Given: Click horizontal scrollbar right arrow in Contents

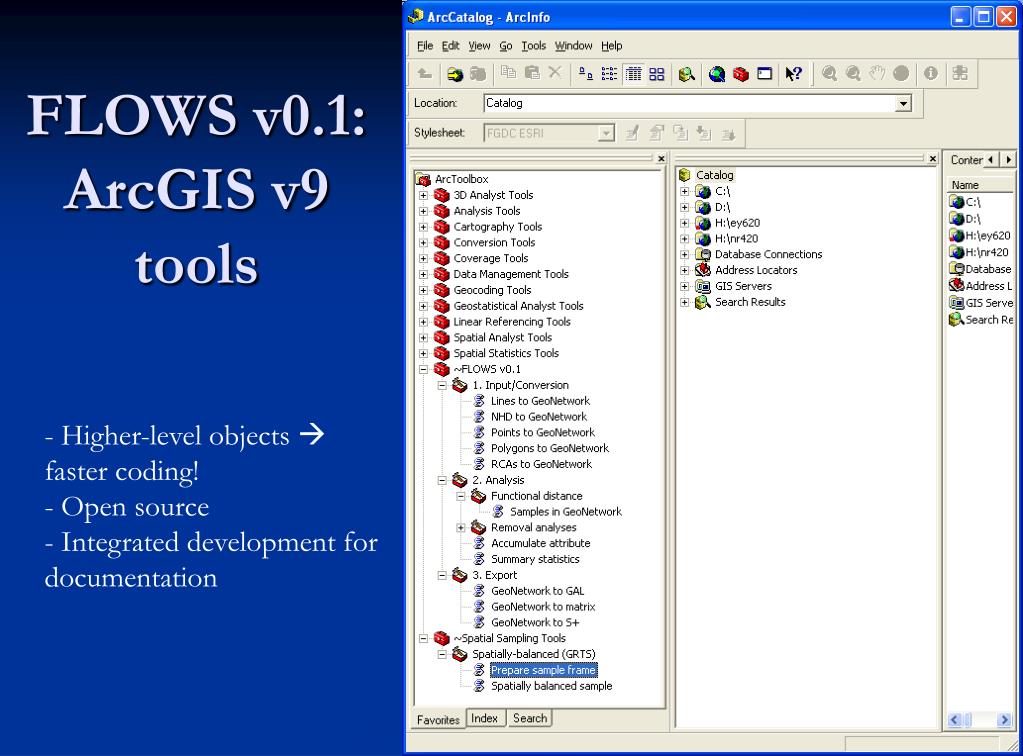Looking at the screenshot, I should click(x=1003, y=719).
